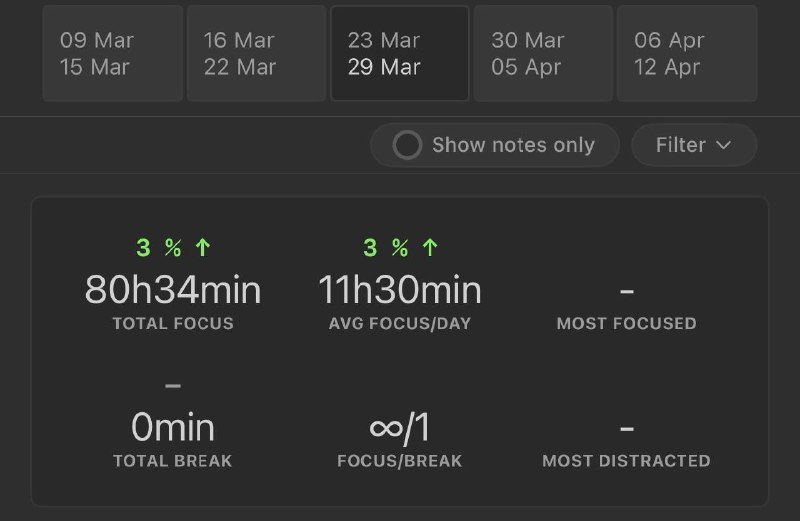The image size is (800, 521).
Task: Click the TOTAL FOCUS label
Action: click(173, 324)
